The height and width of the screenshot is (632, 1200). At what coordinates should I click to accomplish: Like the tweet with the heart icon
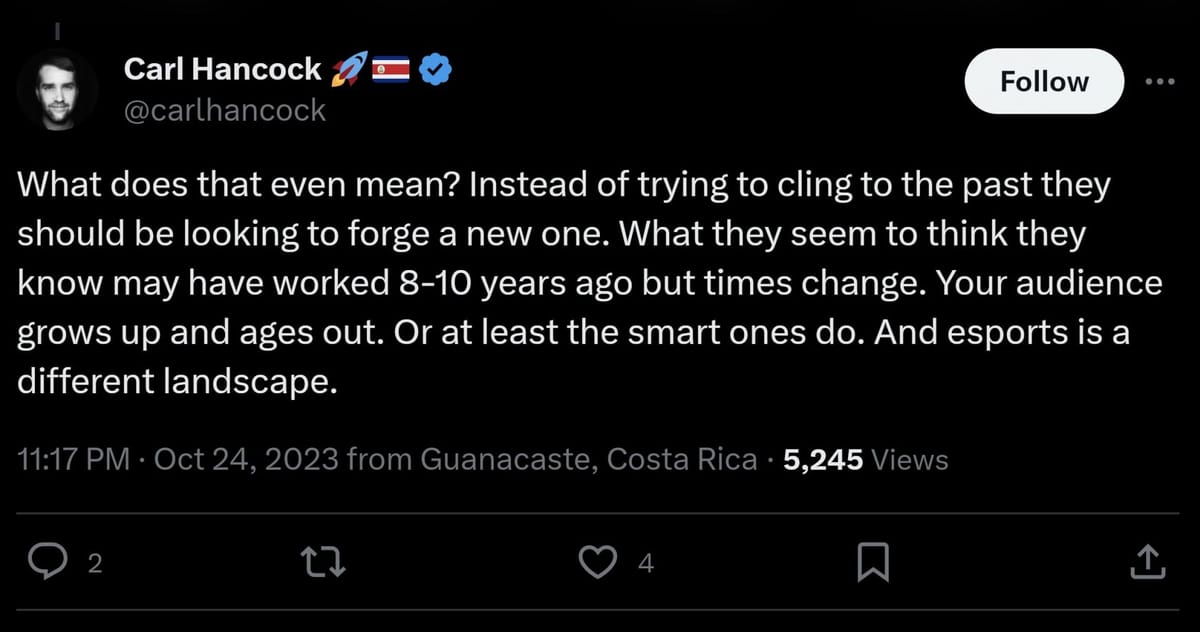(599, 564)
